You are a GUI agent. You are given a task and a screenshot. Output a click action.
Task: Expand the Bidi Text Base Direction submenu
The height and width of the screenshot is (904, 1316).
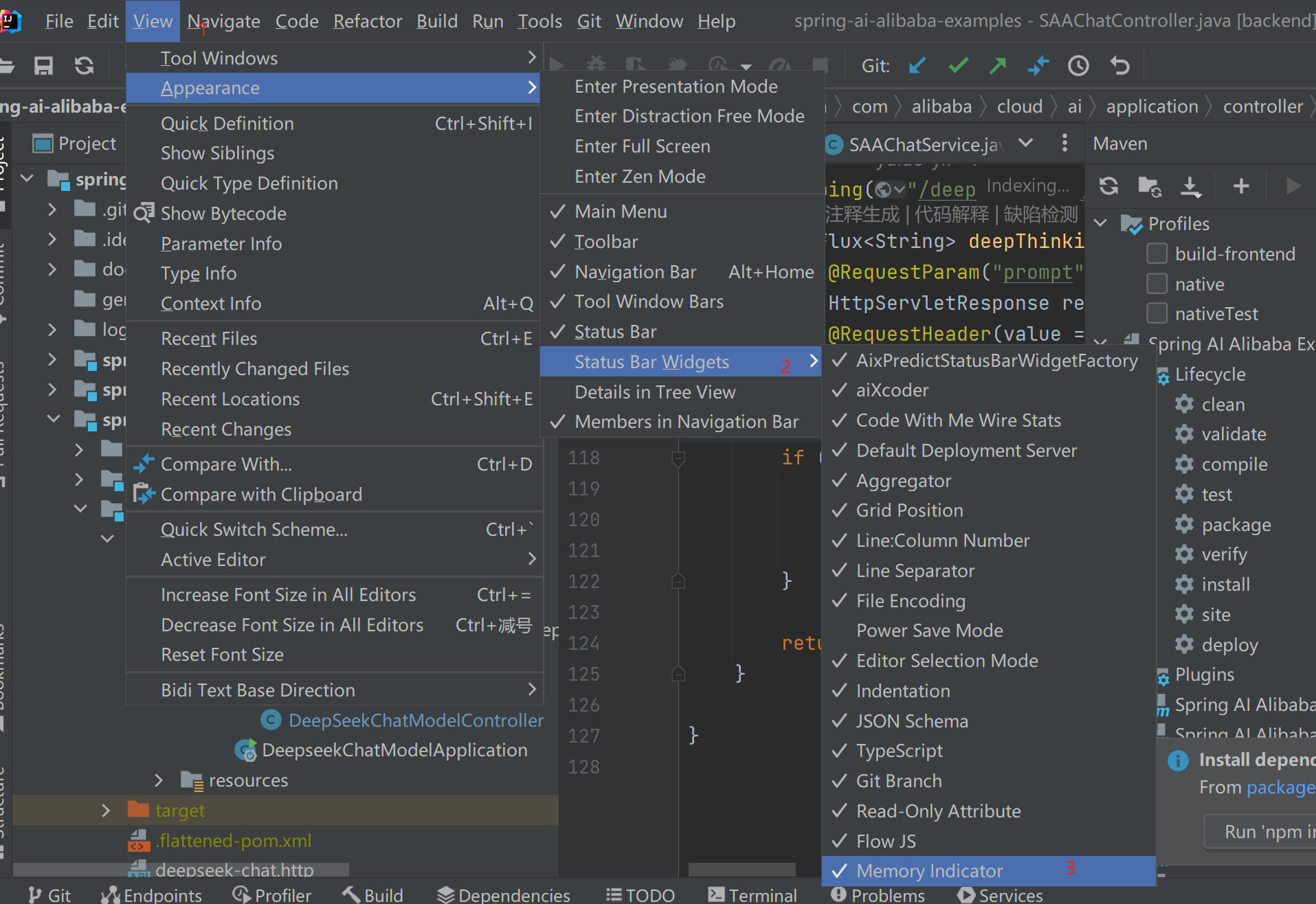coord(335,690)
